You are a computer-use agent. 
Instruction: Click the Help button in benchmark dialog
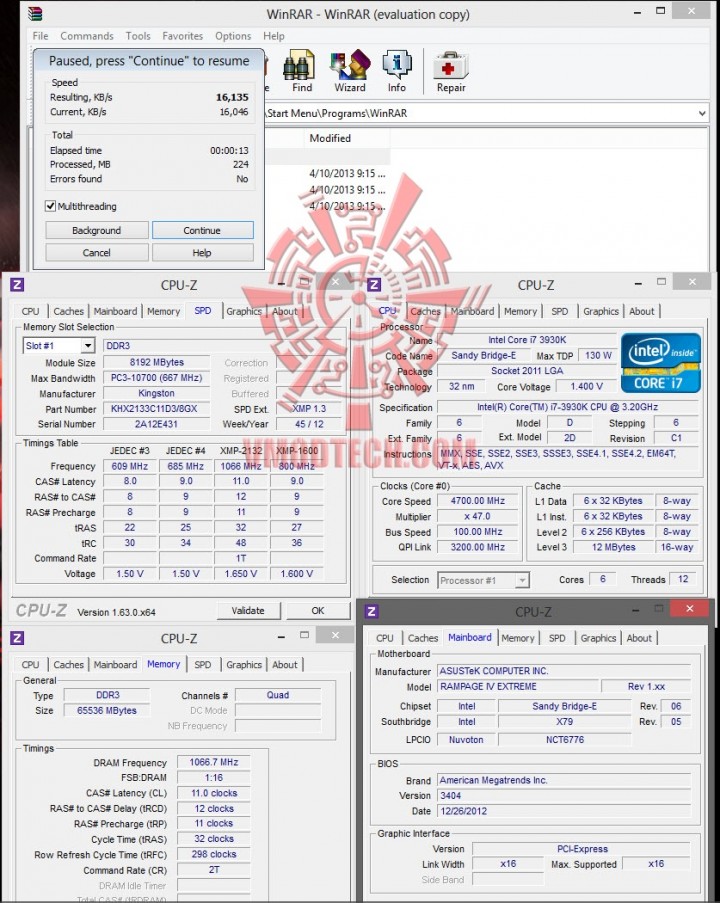click(x=202, y=252)
